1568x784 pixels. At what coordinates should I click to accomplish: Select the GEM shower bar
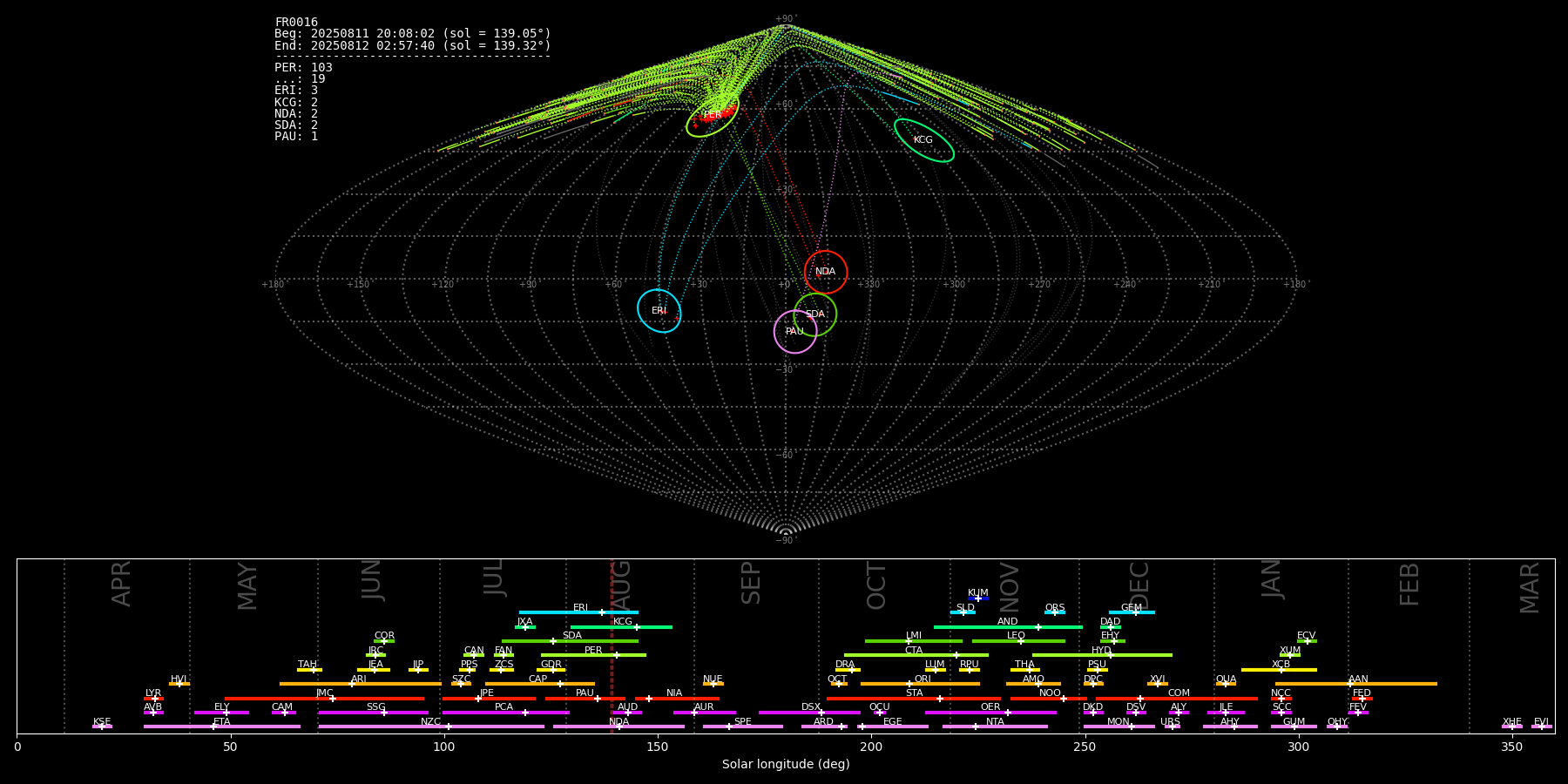(1132, 612)
